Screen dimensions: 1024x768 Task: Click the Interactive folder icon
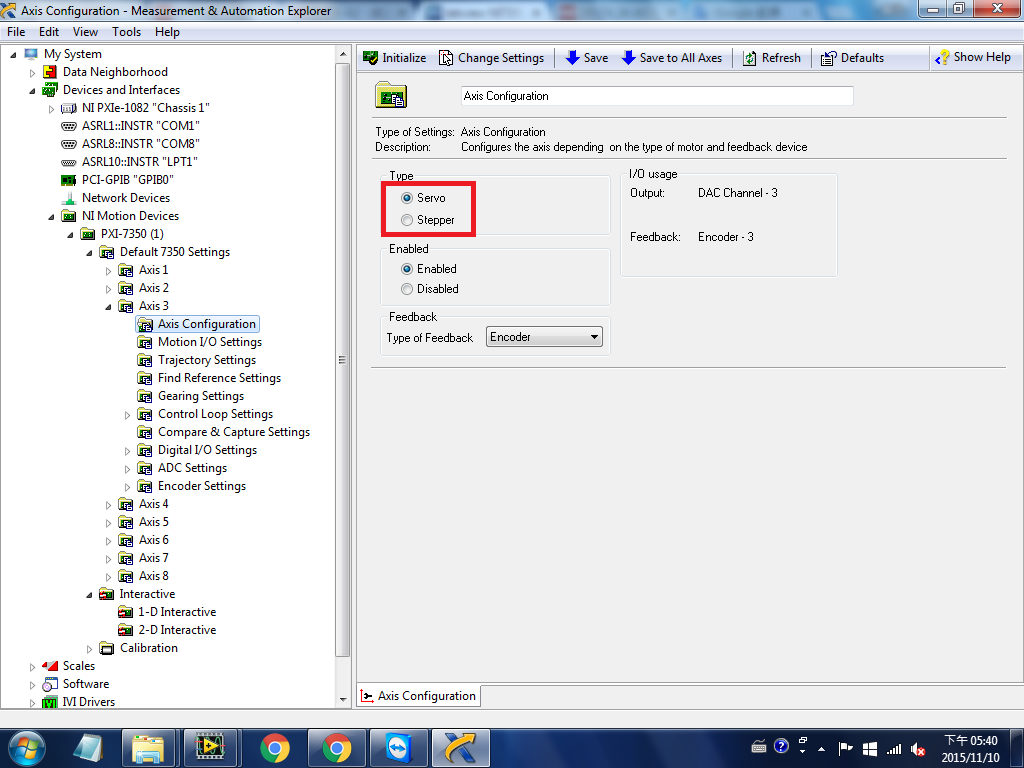pos(106,594)
